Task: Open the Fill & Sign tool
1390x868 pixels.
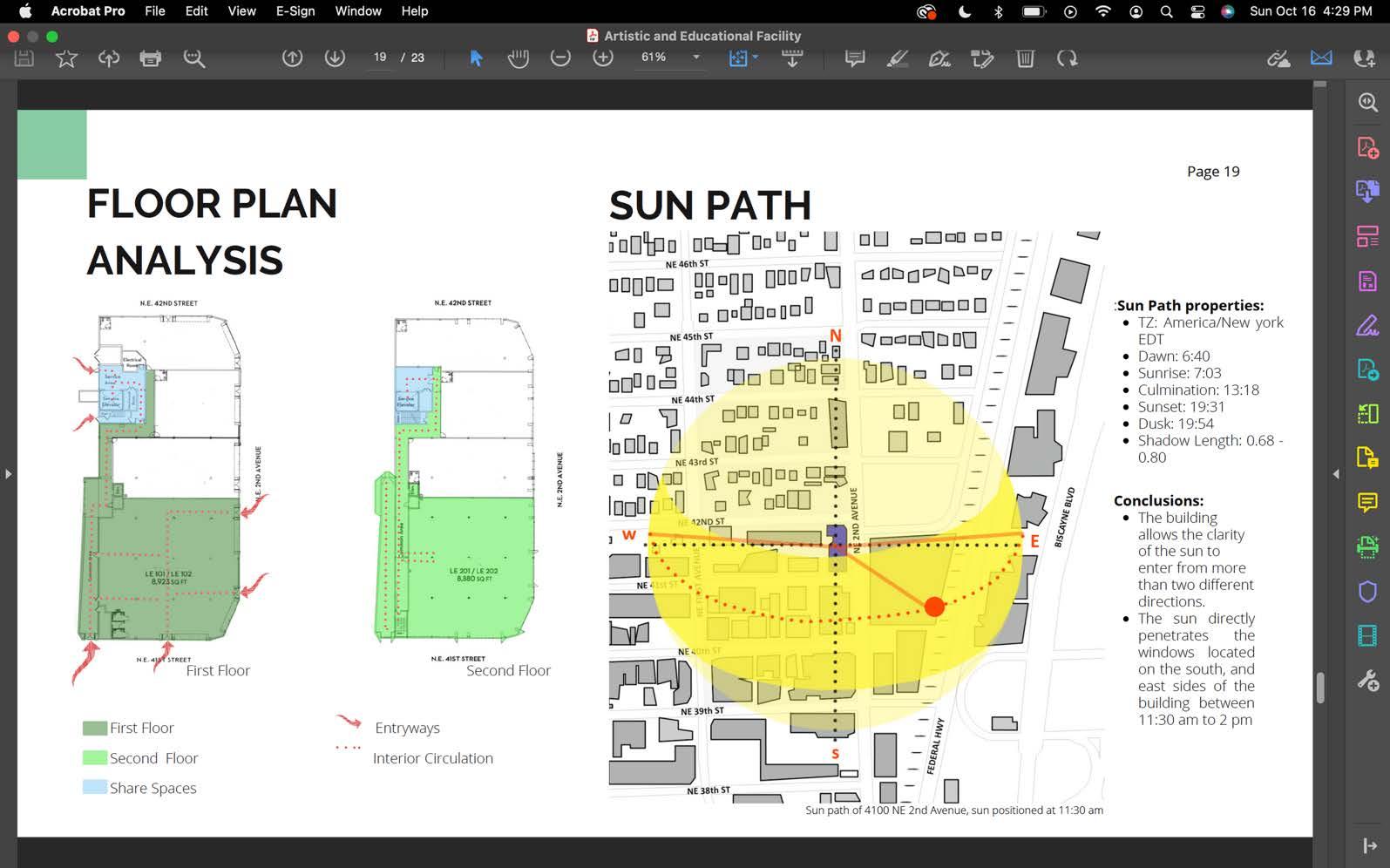Action: 1367,326
